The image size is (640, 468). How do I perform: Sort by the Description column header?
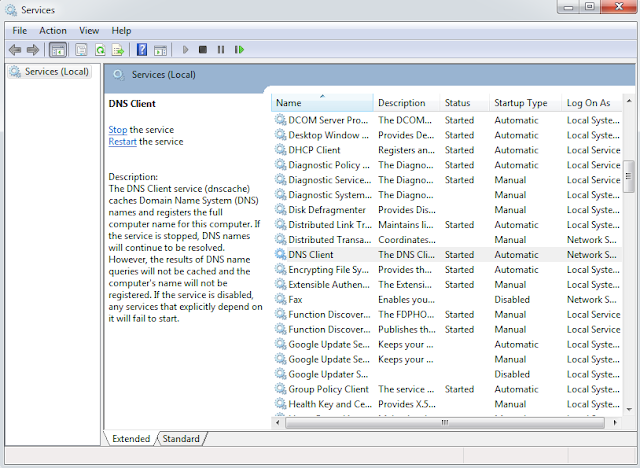tap(407, 103)
